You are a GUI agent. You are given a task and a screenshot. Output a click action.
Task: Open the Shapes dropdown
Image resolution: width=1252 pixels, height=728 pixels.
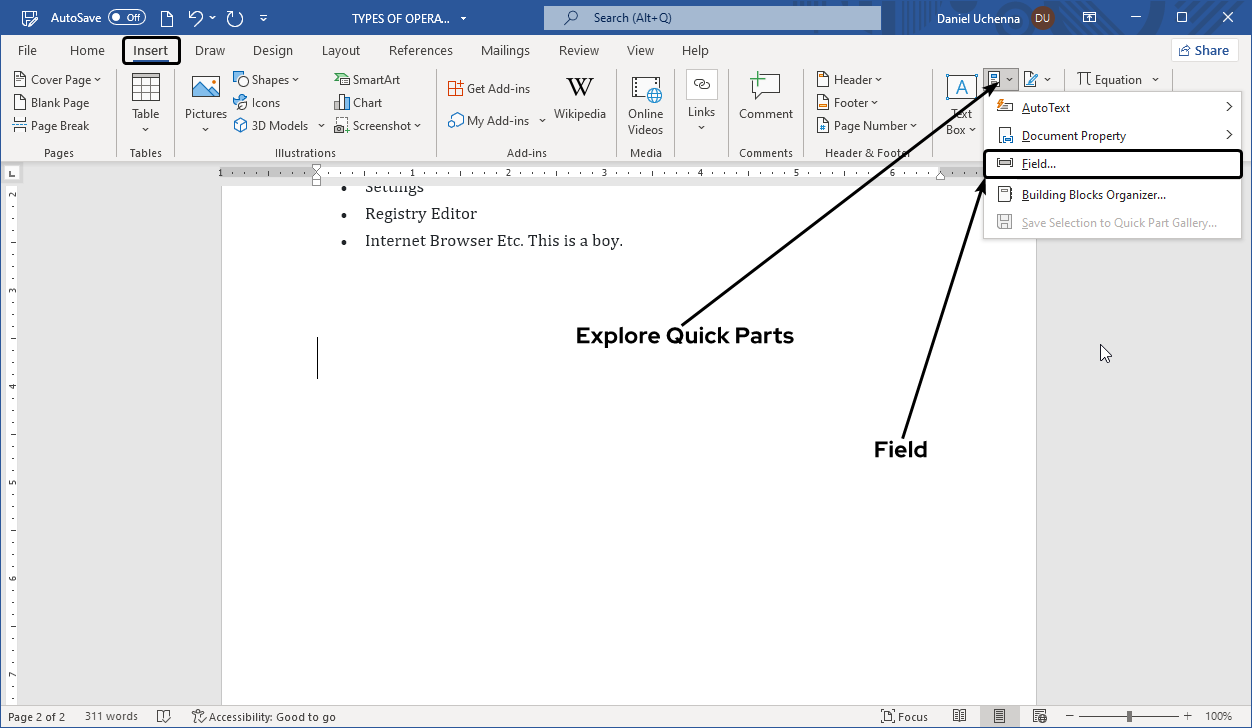point(266,80)
